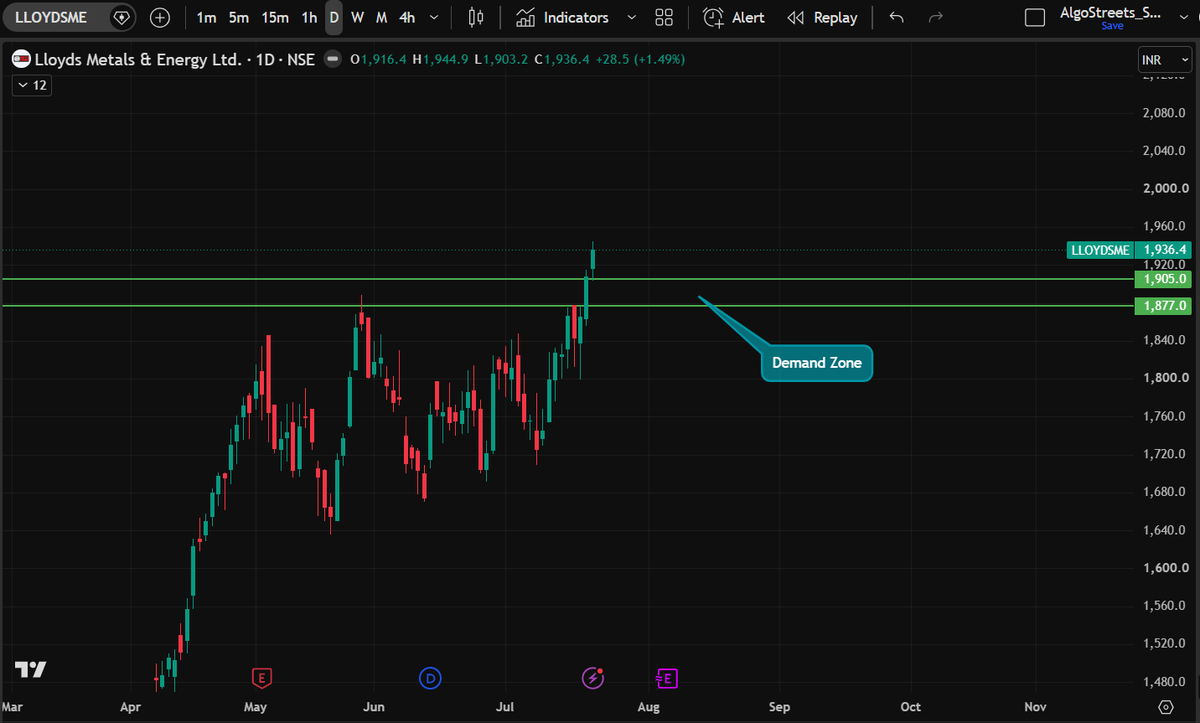Open chart settings gear at bottom right

coord(1164,706)
